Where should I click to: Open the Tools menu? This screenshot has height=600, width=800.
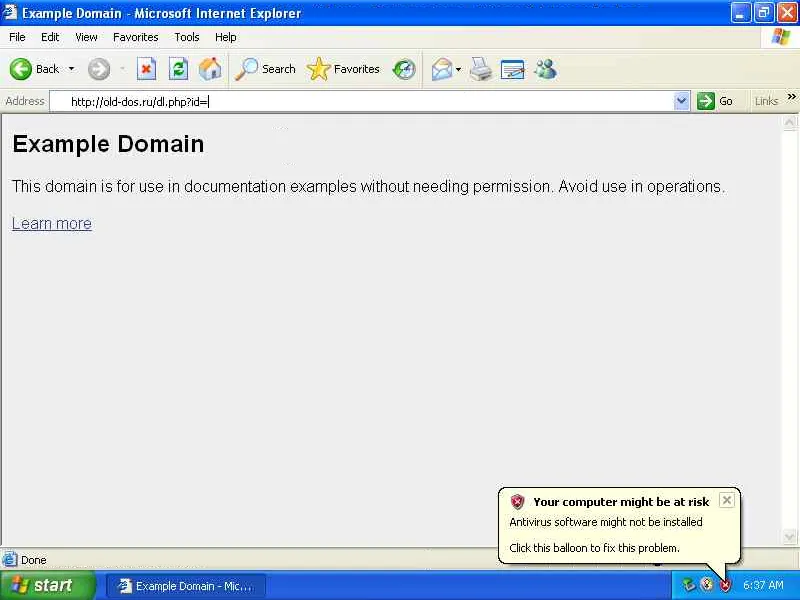click(x=187, y=37)
